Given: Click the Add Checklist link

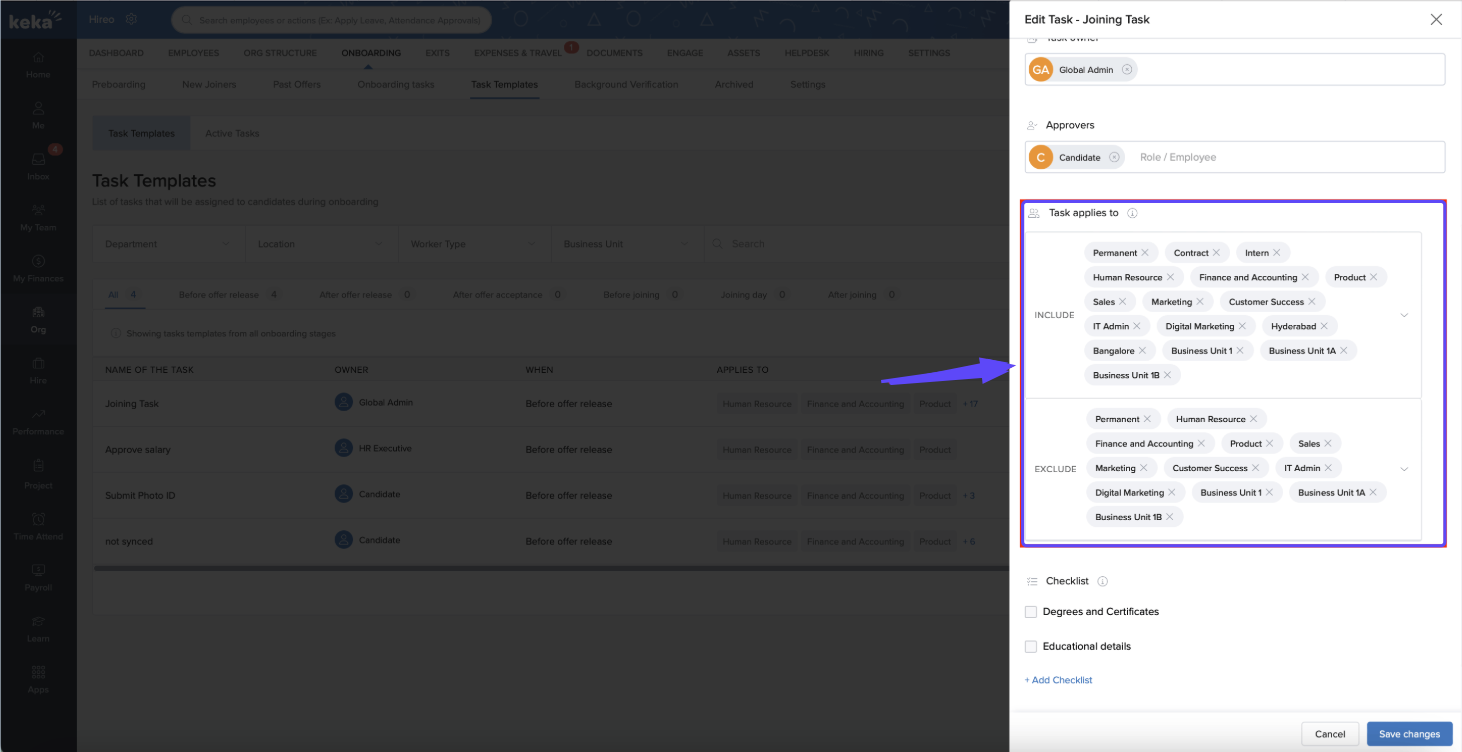Looking at the screenshot, I should (1058, 680).
